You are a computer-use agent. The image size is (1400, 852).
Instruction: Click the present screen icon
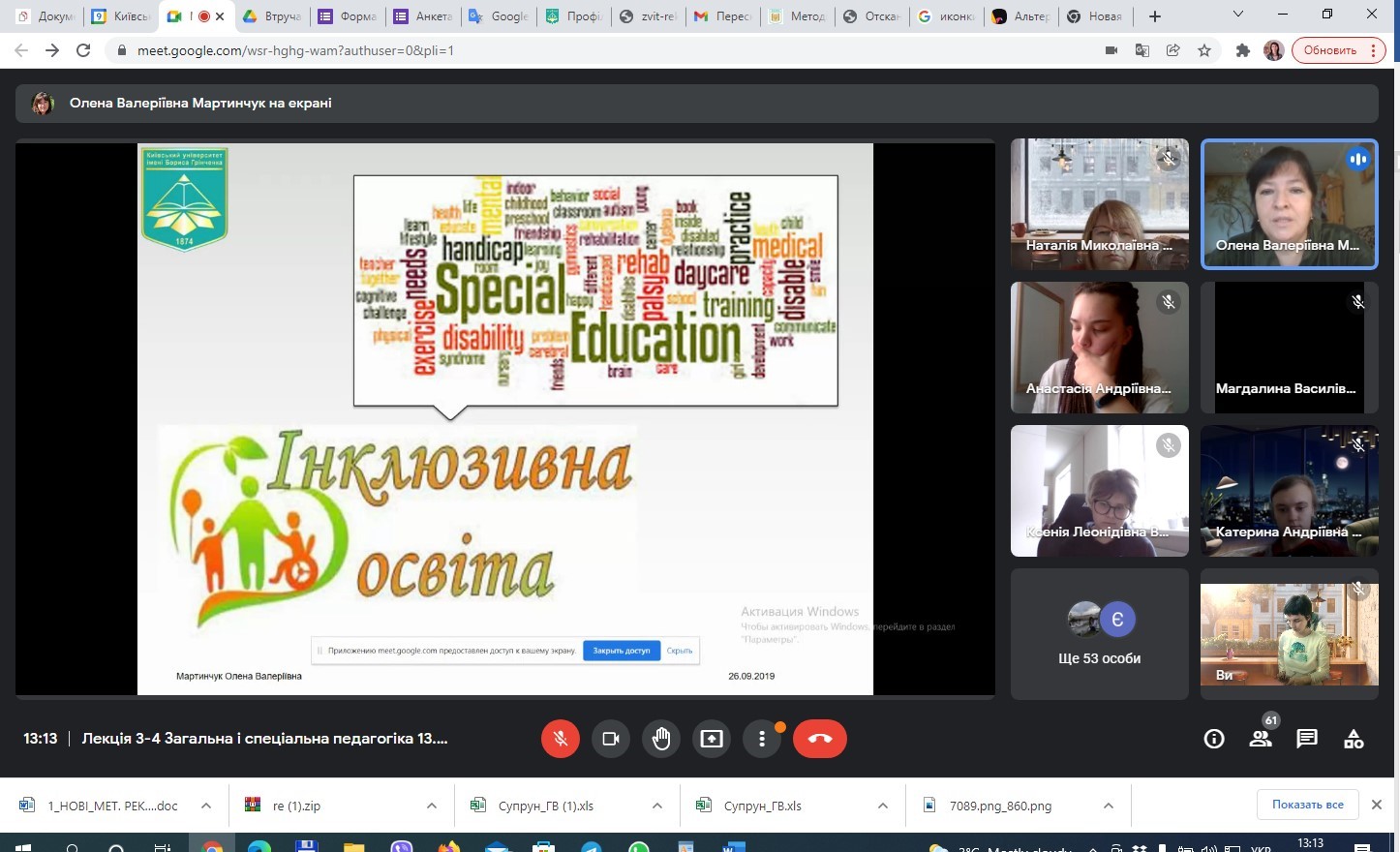pyautogui.click(x=712, y=739)
